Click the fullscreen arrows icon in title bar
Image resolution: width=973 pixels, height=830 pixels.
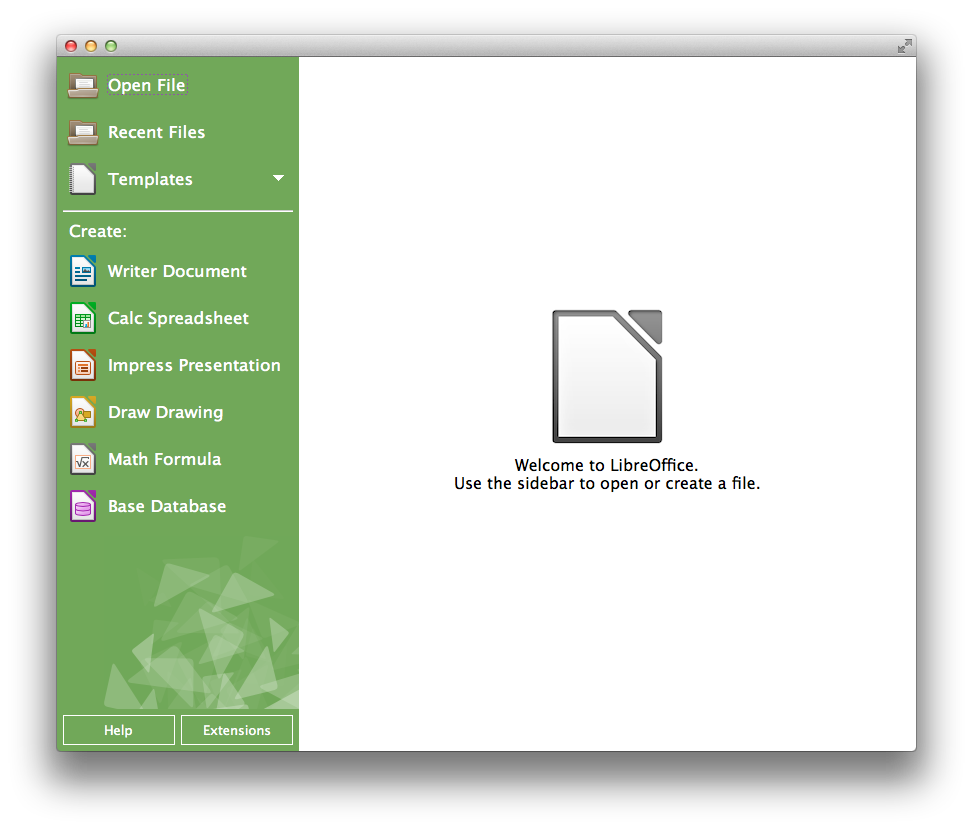click(905, 46)
